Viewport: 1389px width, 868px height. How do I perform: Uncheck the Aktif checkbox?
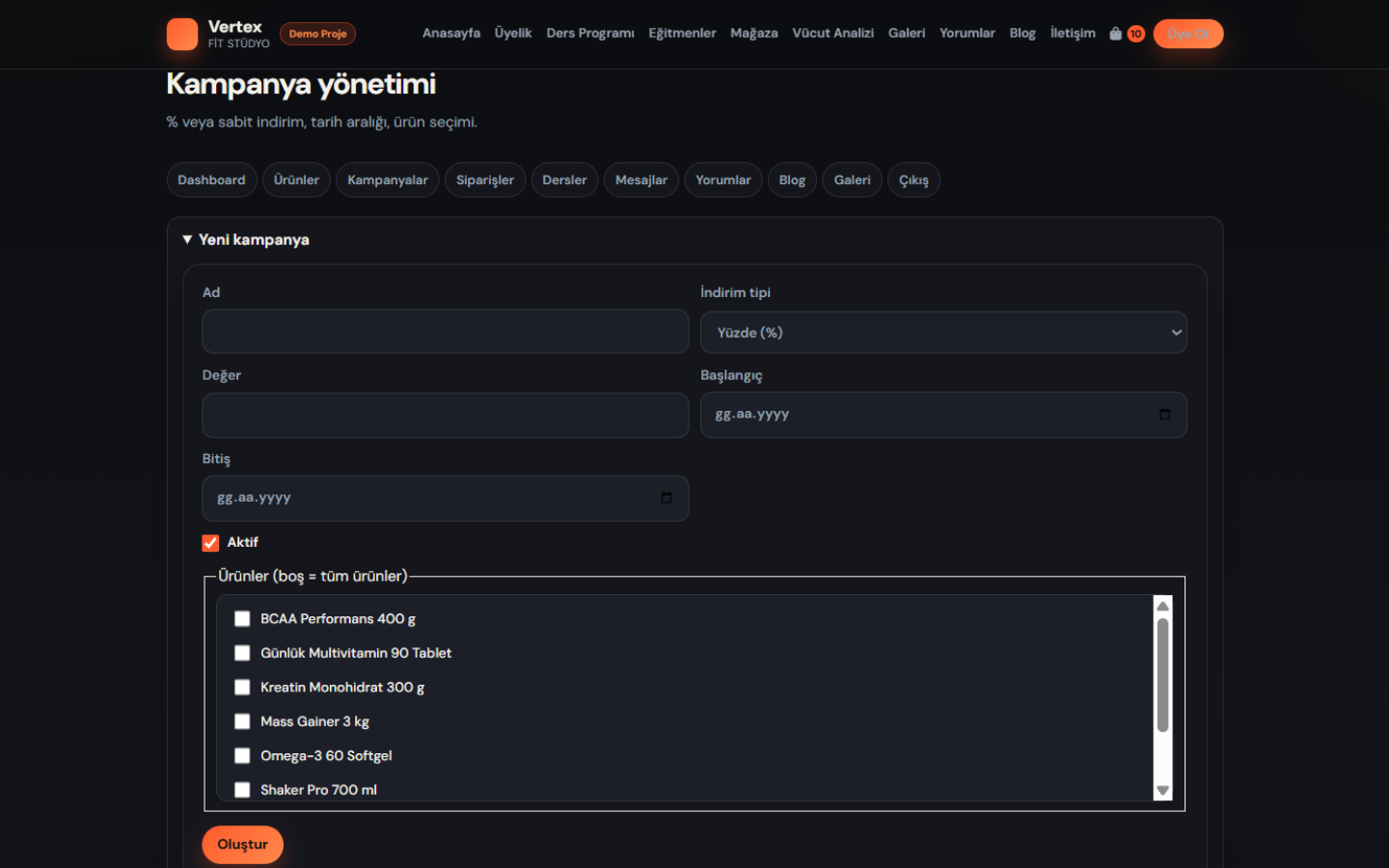[210, 543]
